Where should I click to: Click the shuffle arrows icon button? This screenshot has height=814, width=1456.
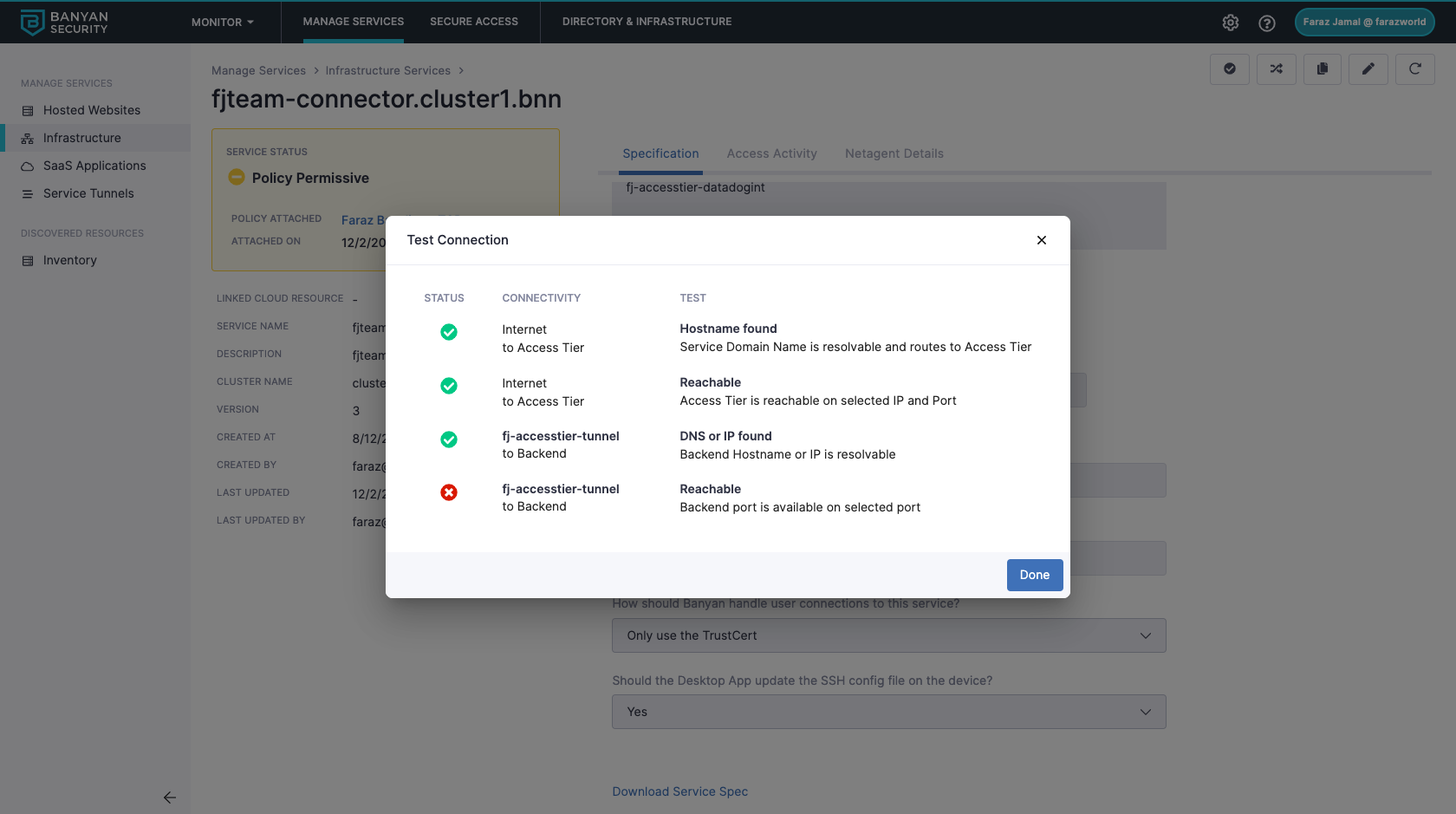point(1276,69)
